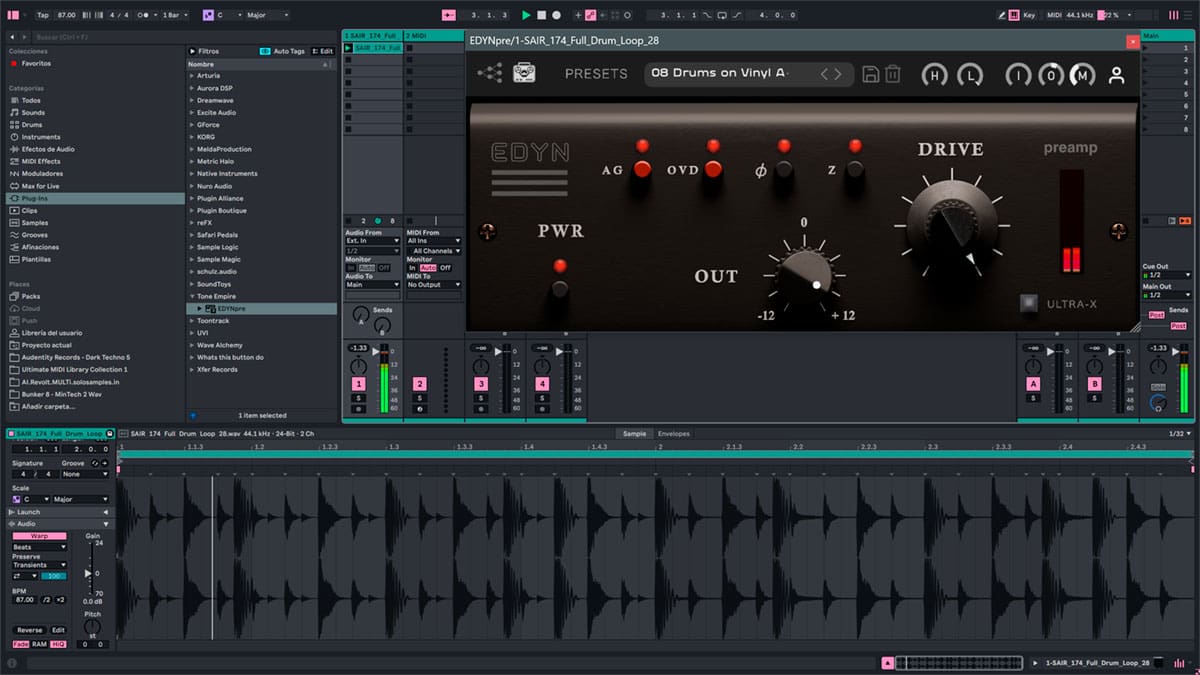The width and height of the screenshot is (1200, 675).
Task: Open the warp mode Beats dropdown
Action: (39, 547)
